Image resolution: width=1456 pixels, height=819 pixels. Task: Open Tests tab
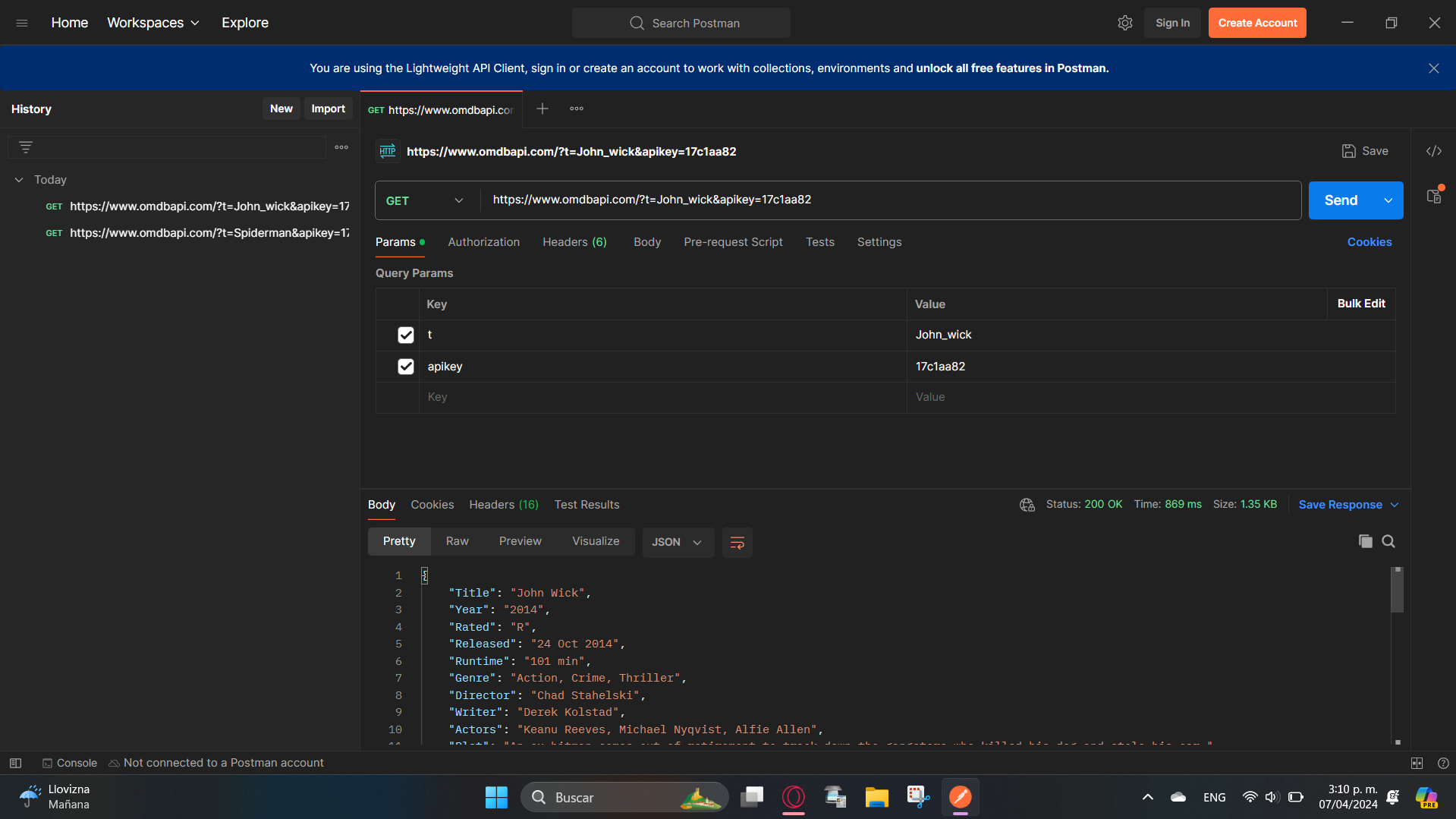pos(820,242)
